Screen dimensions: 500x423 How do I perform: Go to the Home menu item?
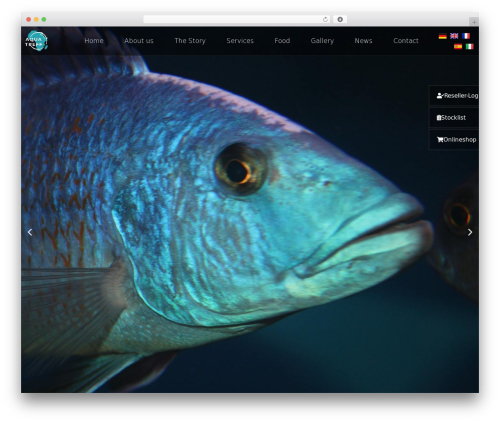pos(94,41)
